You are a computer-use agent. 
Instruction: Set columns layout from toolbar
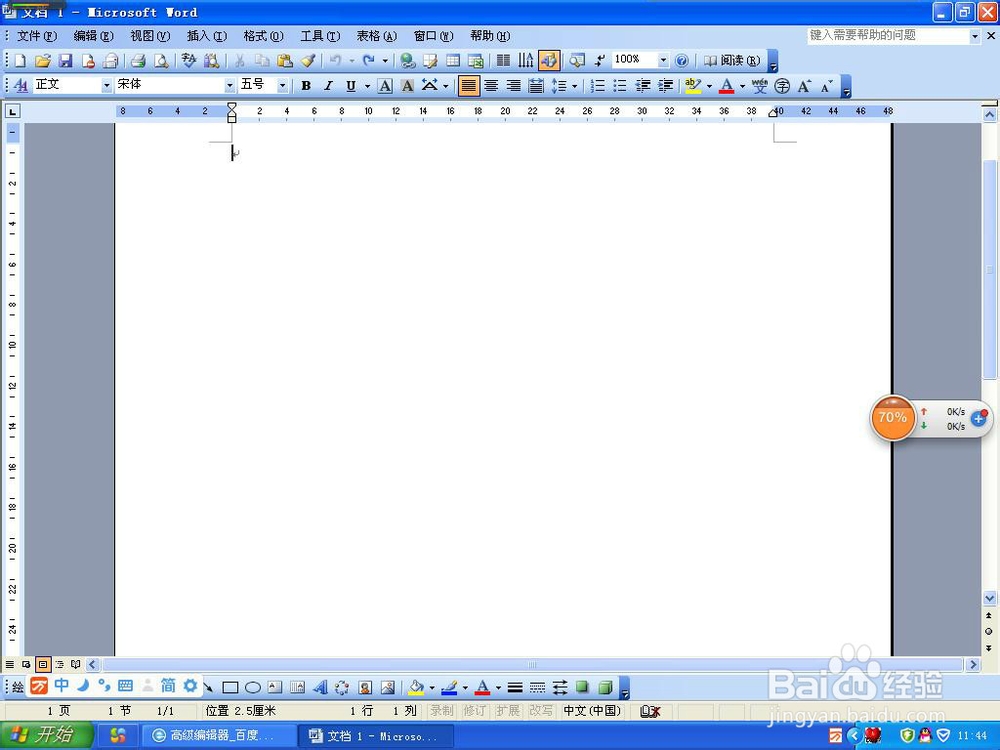pyautogui.click(x=503, y=61)
